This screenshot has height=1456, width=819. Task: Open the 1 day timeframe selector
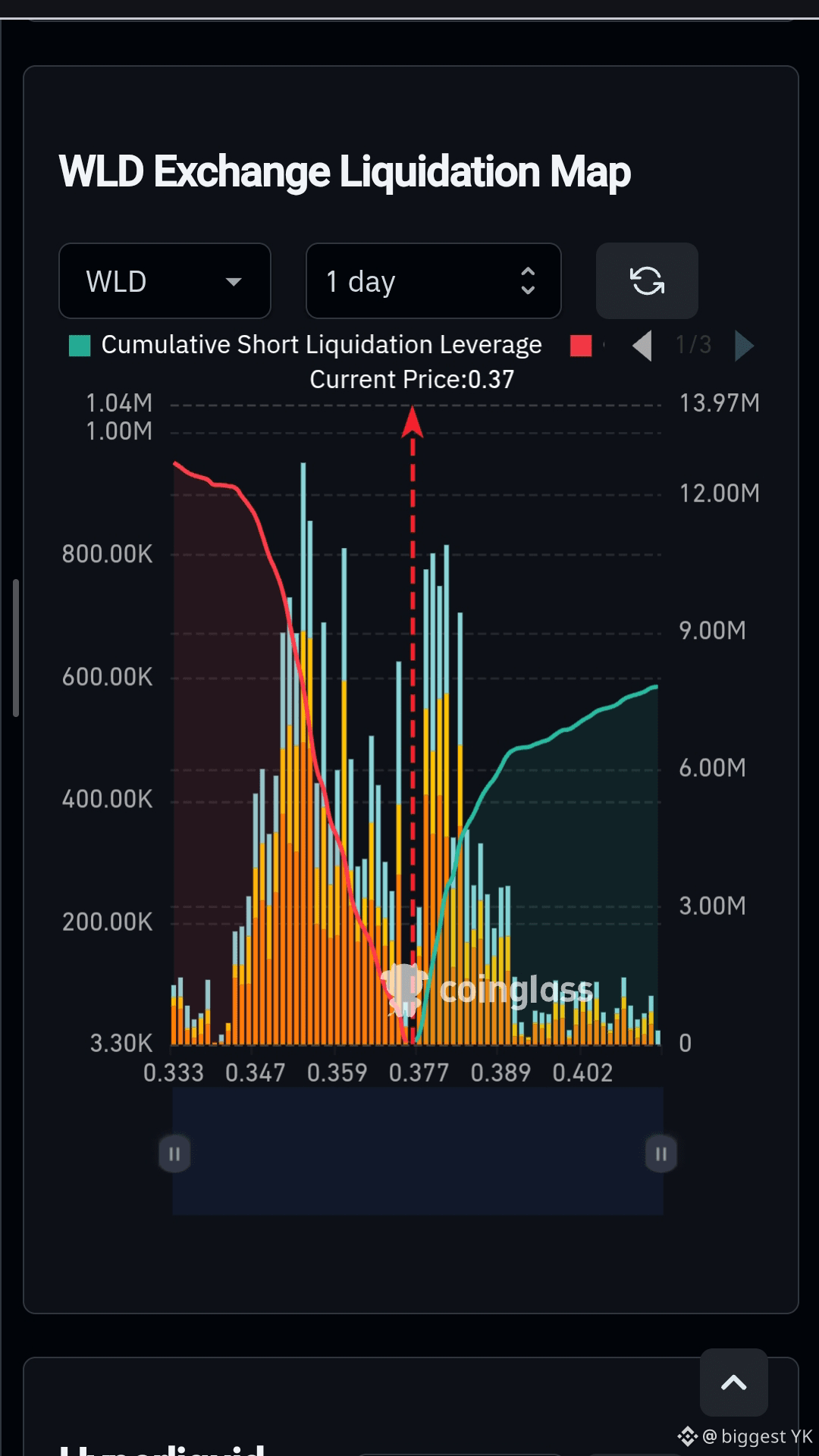coord(433,281)
